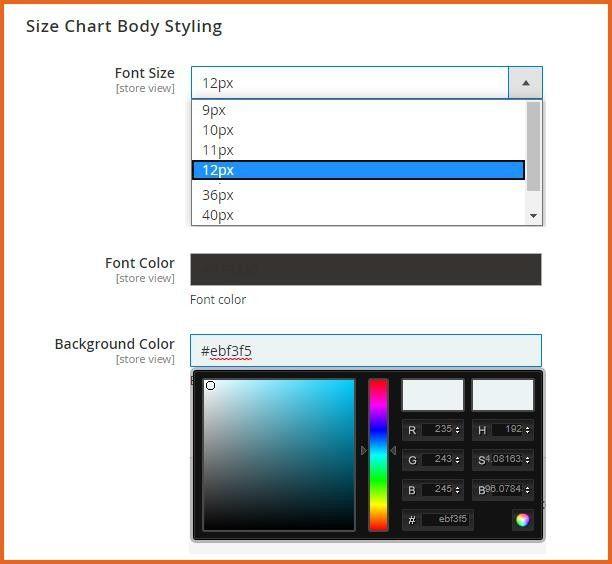Click the Font Color field
Screen dimensions: 612x564
pos(366,269)
